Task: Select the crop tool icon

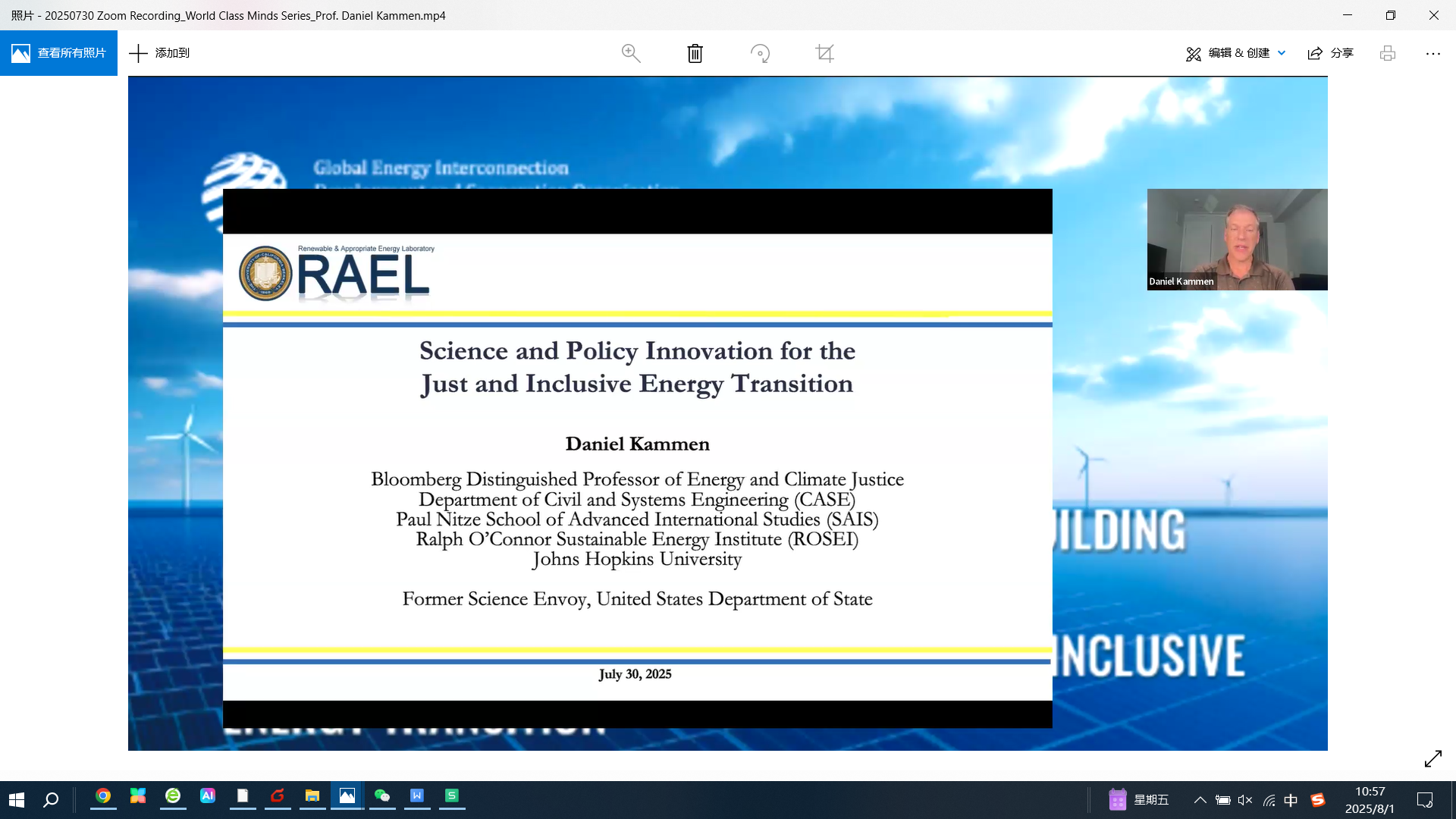Action: click(824, 53)
